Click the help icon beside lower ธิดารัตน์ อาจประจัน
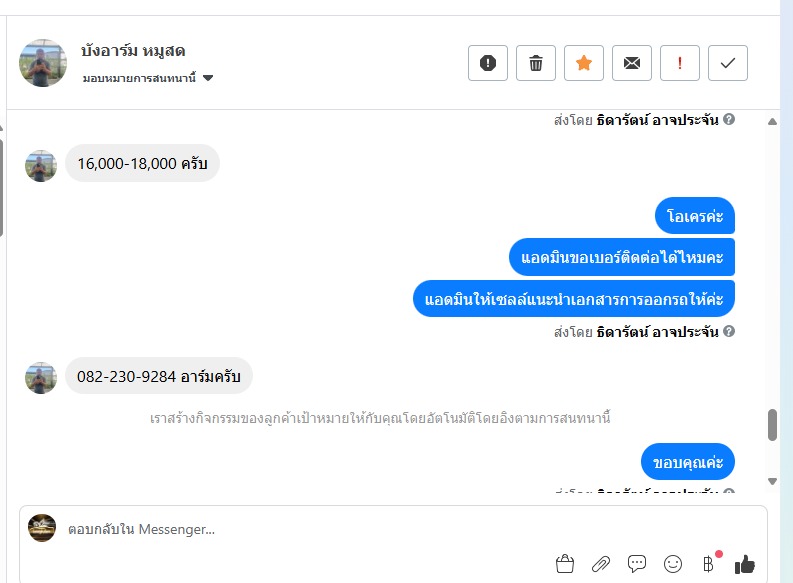This screenshot has height=583, width=793. (x=729, y=331)
